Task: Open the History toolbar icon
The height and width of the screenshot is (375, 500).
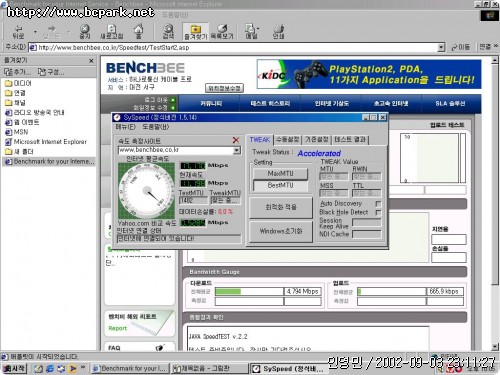Action: tap(222, 31)
